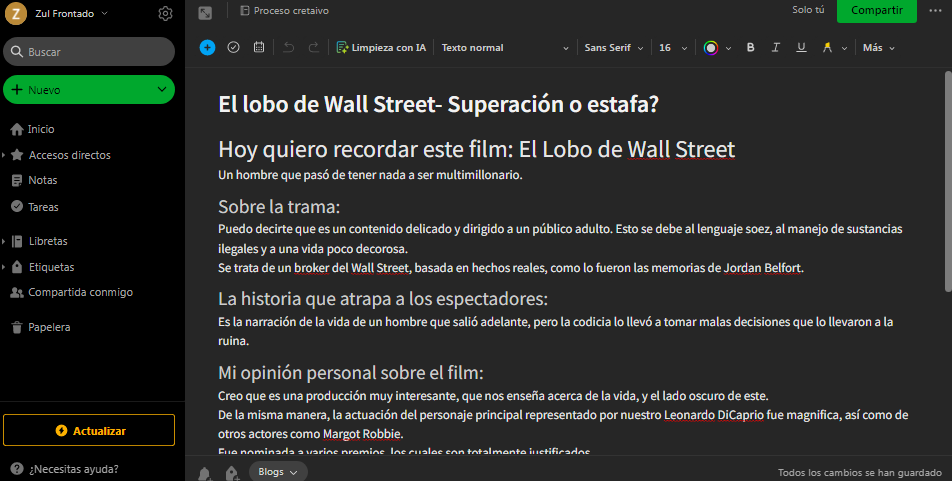Expand the Accesos directos tree arrow

tap(4, 155)
